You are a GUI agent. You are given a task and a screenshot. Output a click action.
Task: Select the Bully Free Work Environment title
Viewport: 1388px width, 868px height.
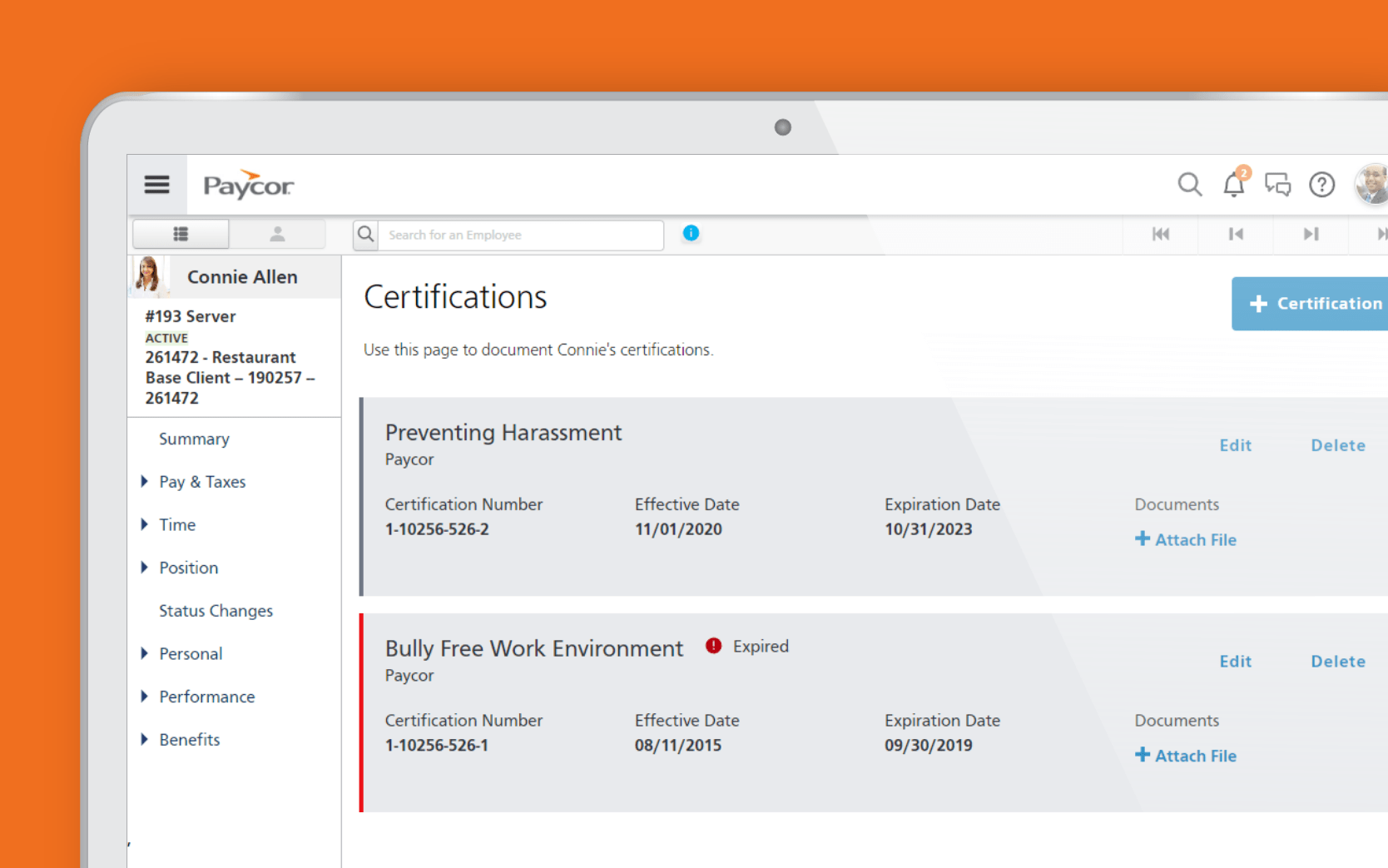(x=534, y=648)
